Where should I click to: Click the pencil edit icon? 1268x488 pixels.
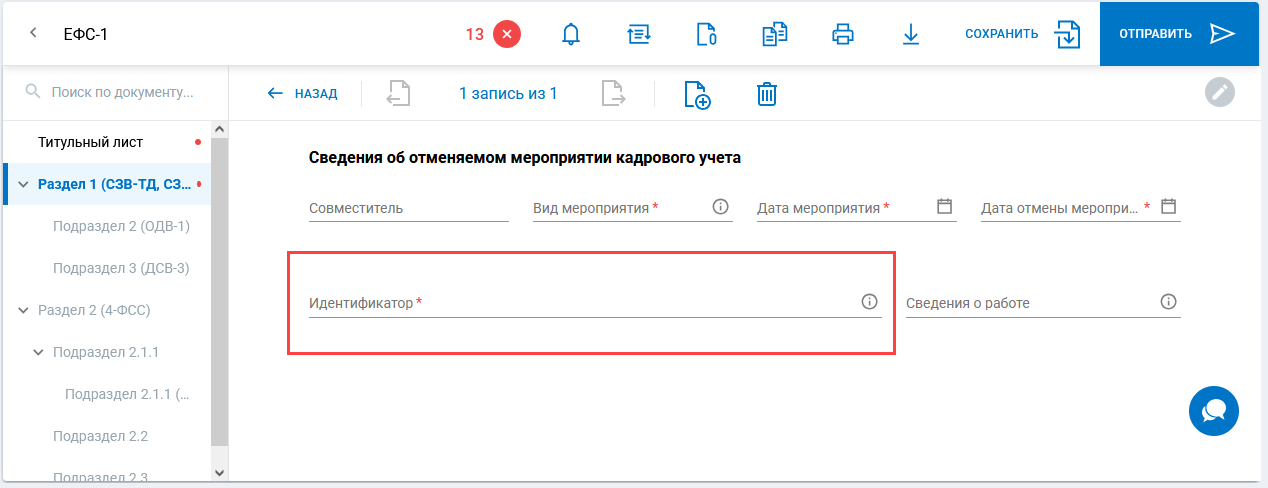(x=1220, y=92)
